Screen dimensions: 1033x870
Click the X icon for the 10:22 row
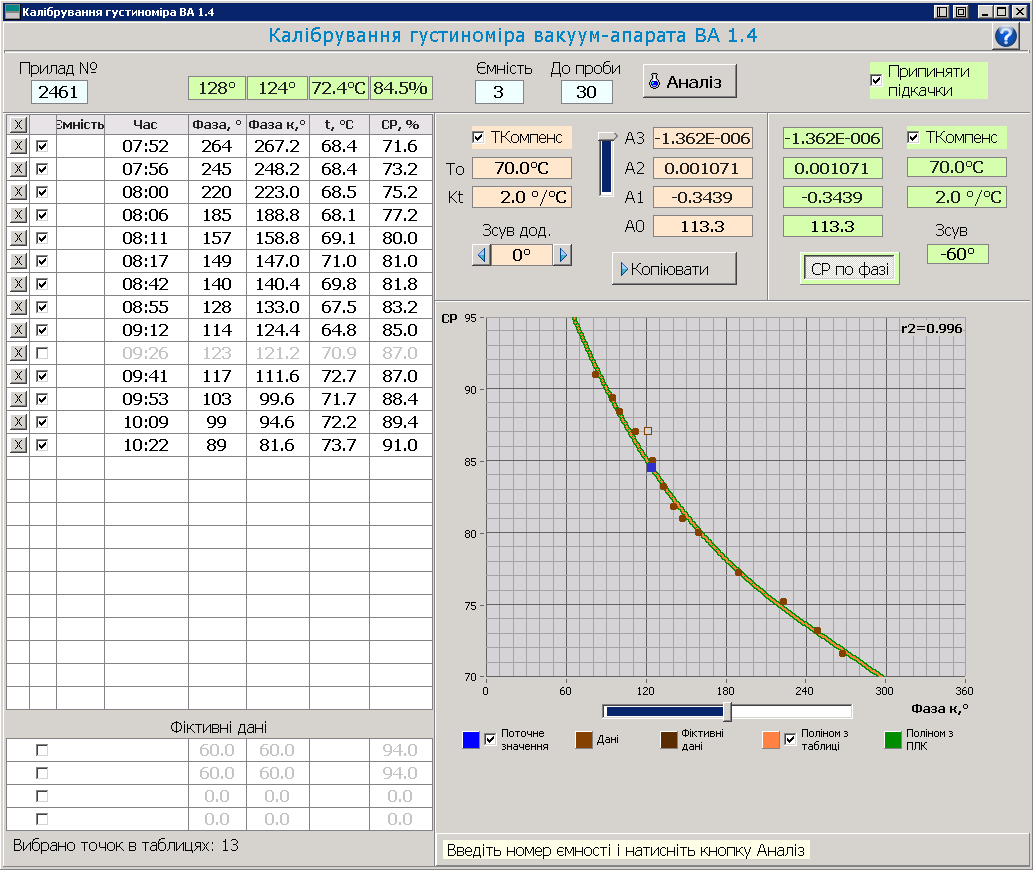[x=18, y=445]
